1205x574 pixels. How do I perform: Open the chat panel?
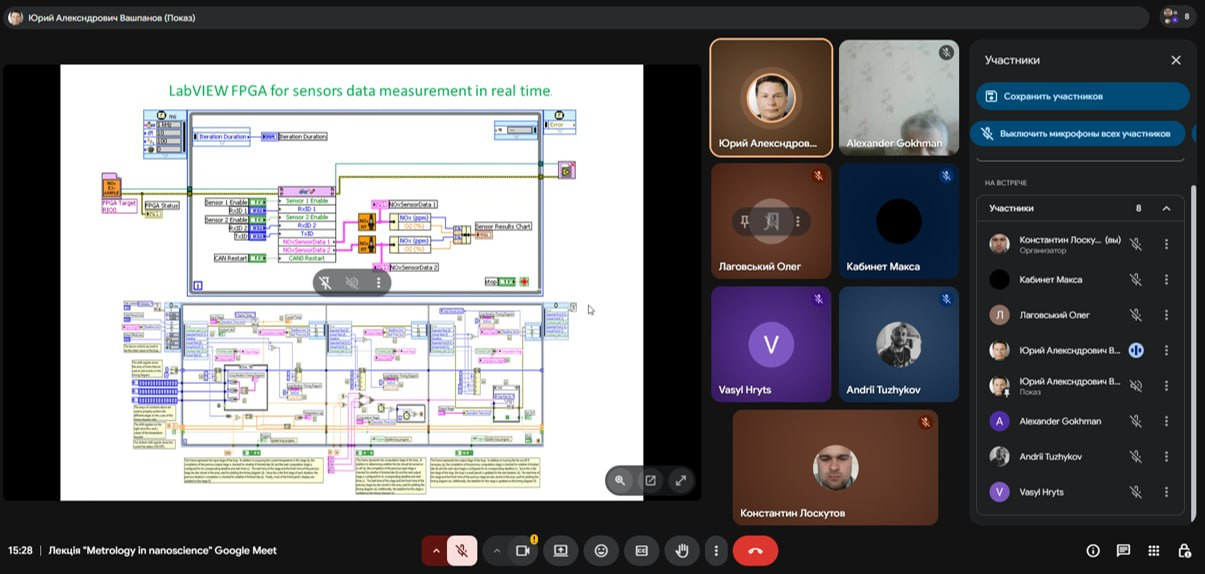coord(1123,550)
